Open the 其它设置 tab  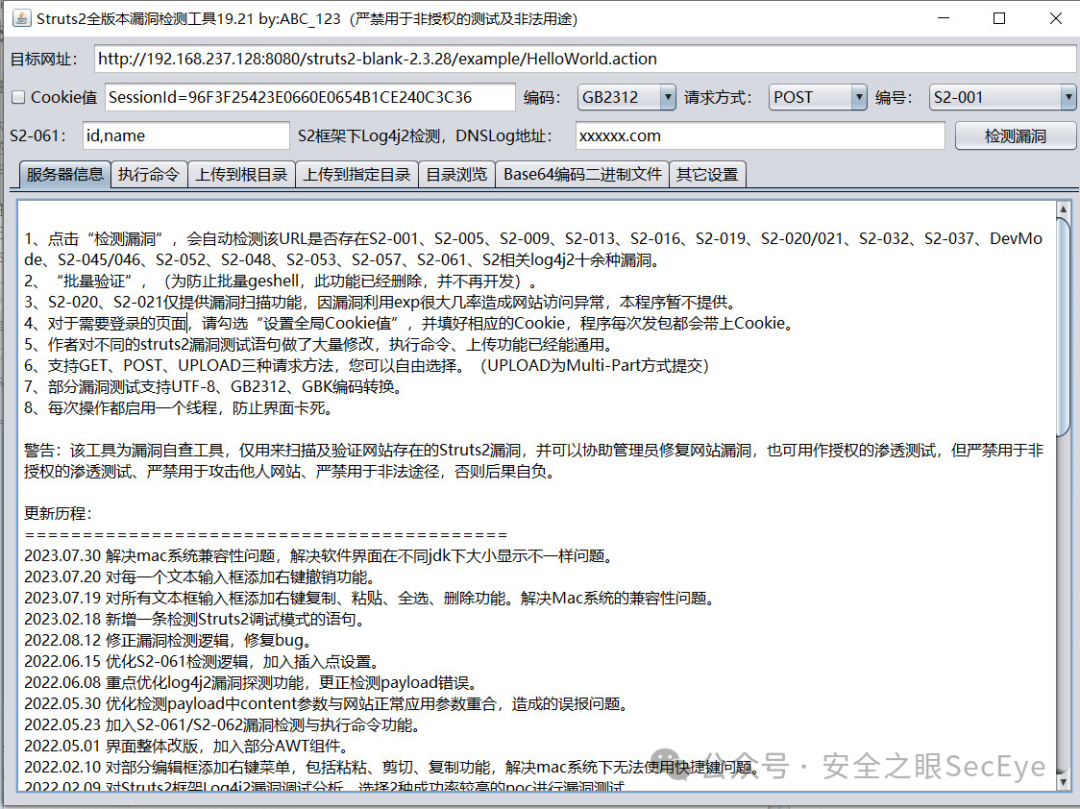click(707, 174)
